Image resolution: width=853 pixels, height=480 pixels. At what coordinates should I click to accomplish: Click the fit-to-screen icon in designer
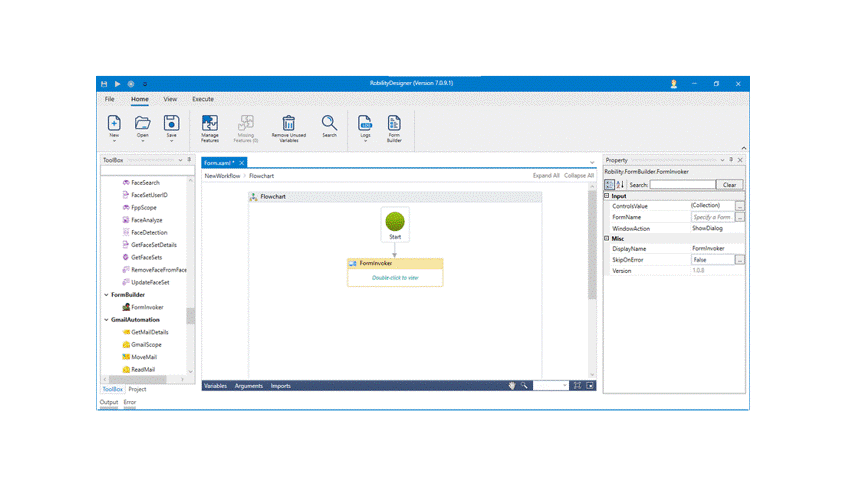point(577,385)
